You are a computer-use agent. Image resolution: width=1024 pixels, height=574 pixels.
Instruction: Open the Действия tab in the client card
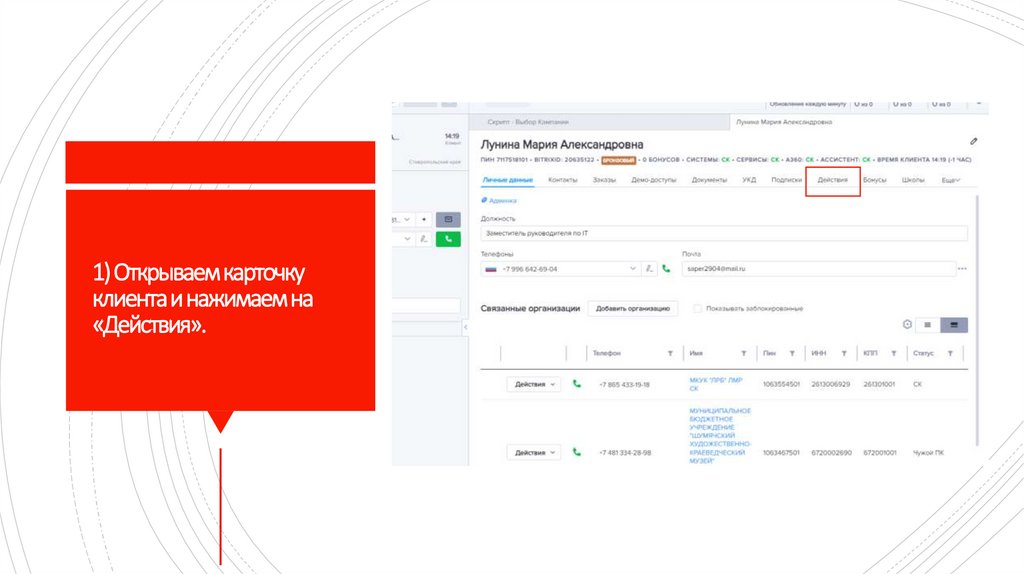833,180
